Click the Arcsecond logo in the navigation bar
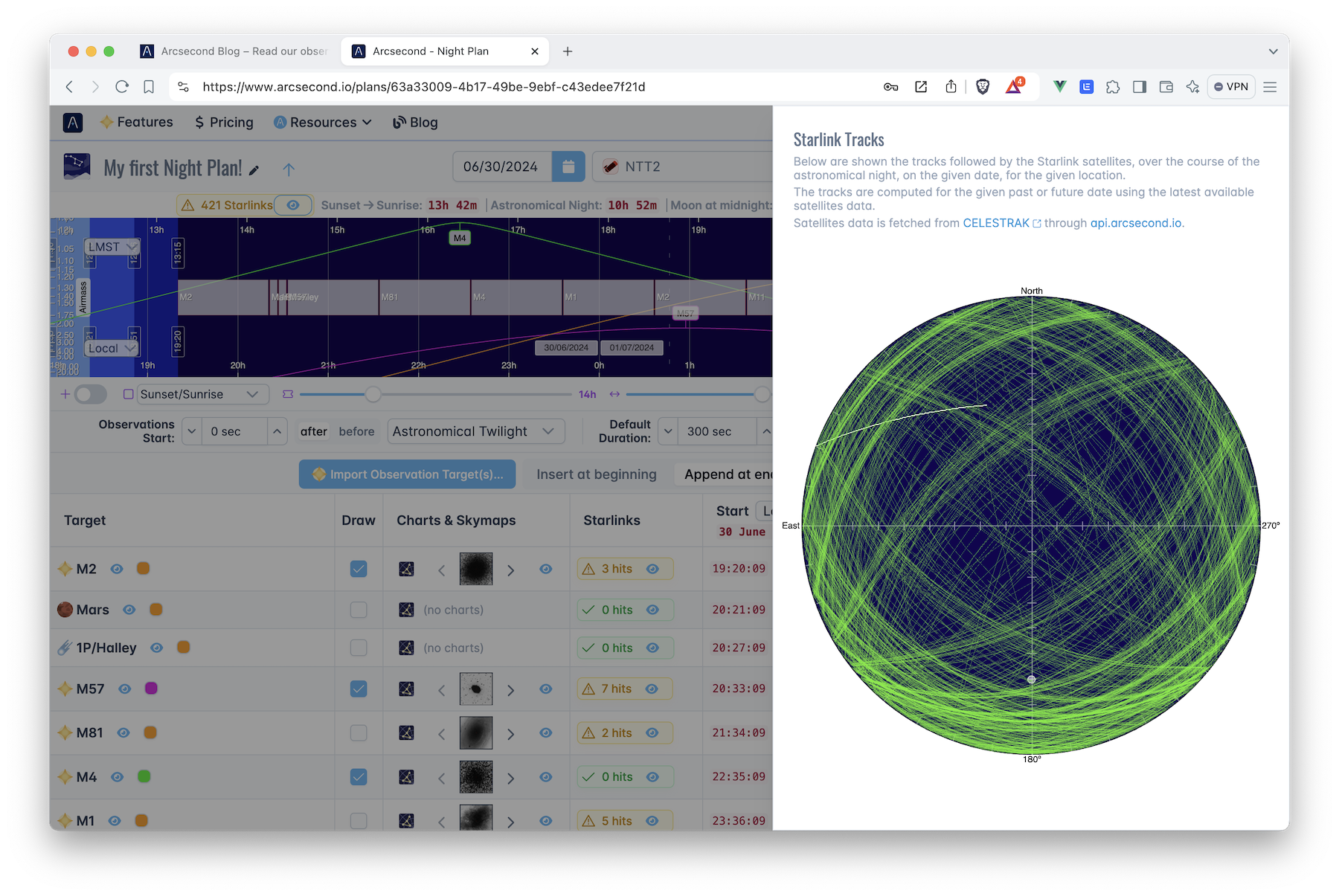Screen dimensions: 1339x896 pyautogui.click(x=72, y=122)
